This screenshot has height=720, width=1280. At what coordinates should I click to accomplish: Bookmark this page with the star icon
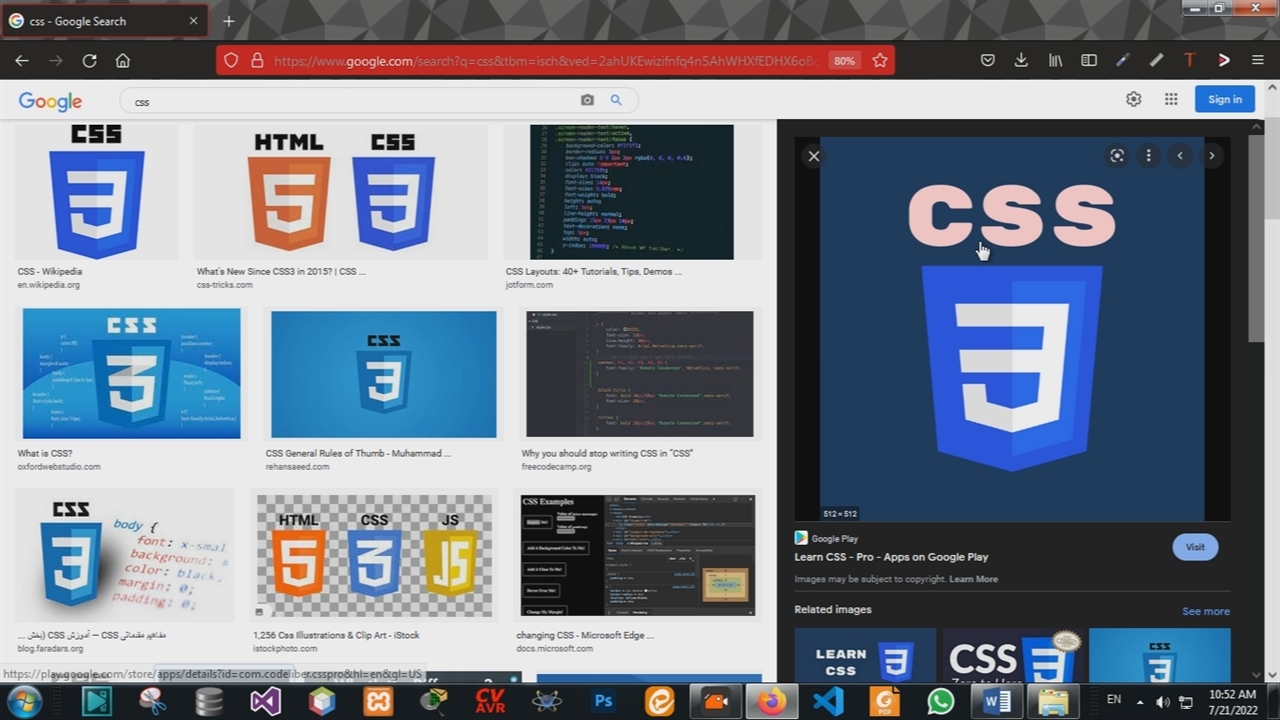(x=880, y=61)
